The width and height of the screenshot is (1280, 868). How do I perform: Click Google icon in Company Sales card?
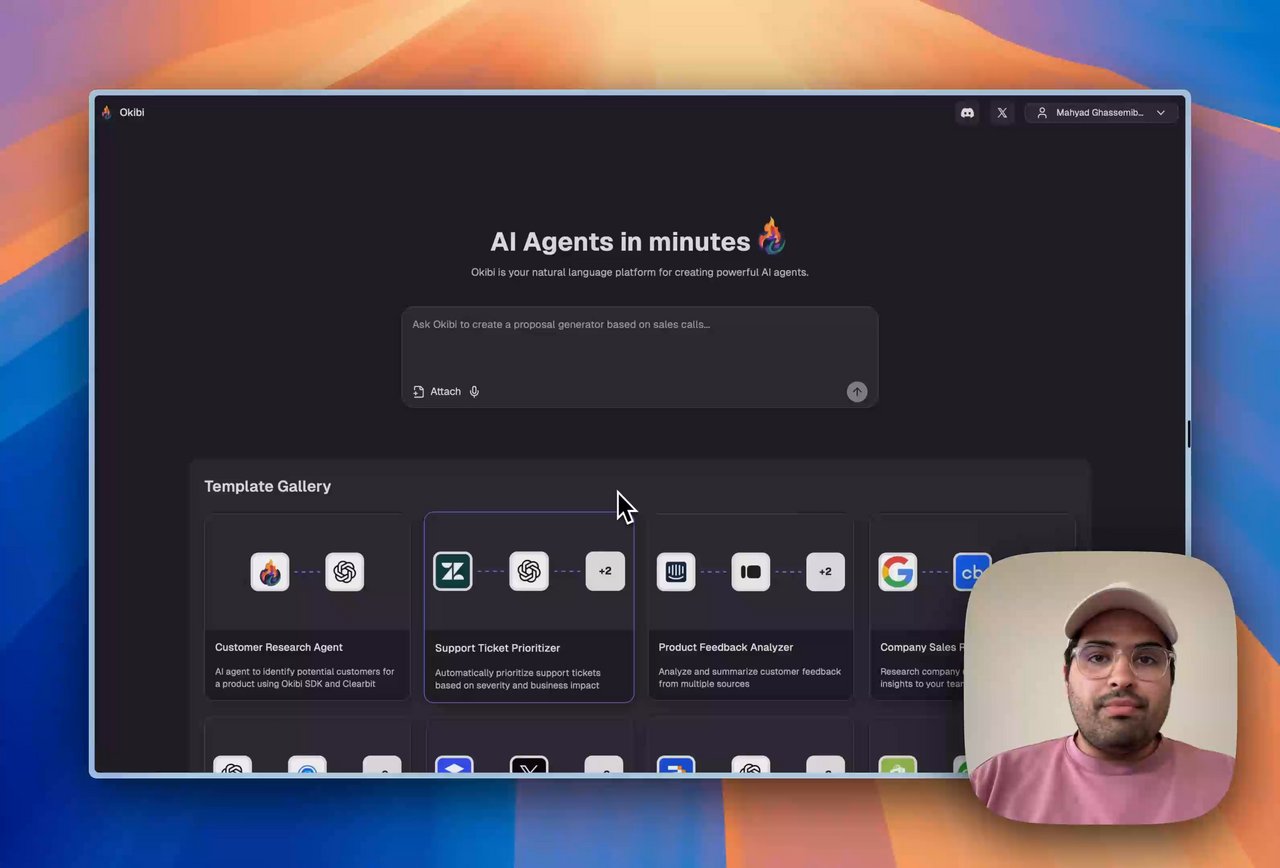(898, 572)
